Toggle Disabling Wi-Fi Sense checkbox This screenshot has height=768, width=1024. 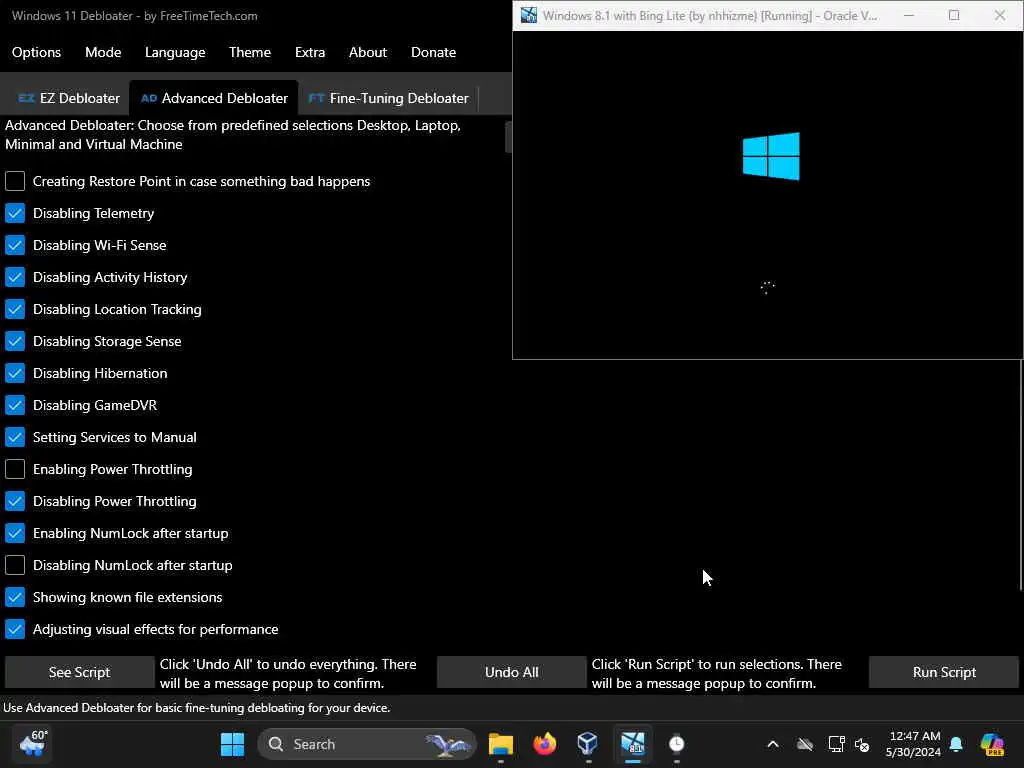coord(15,245)
